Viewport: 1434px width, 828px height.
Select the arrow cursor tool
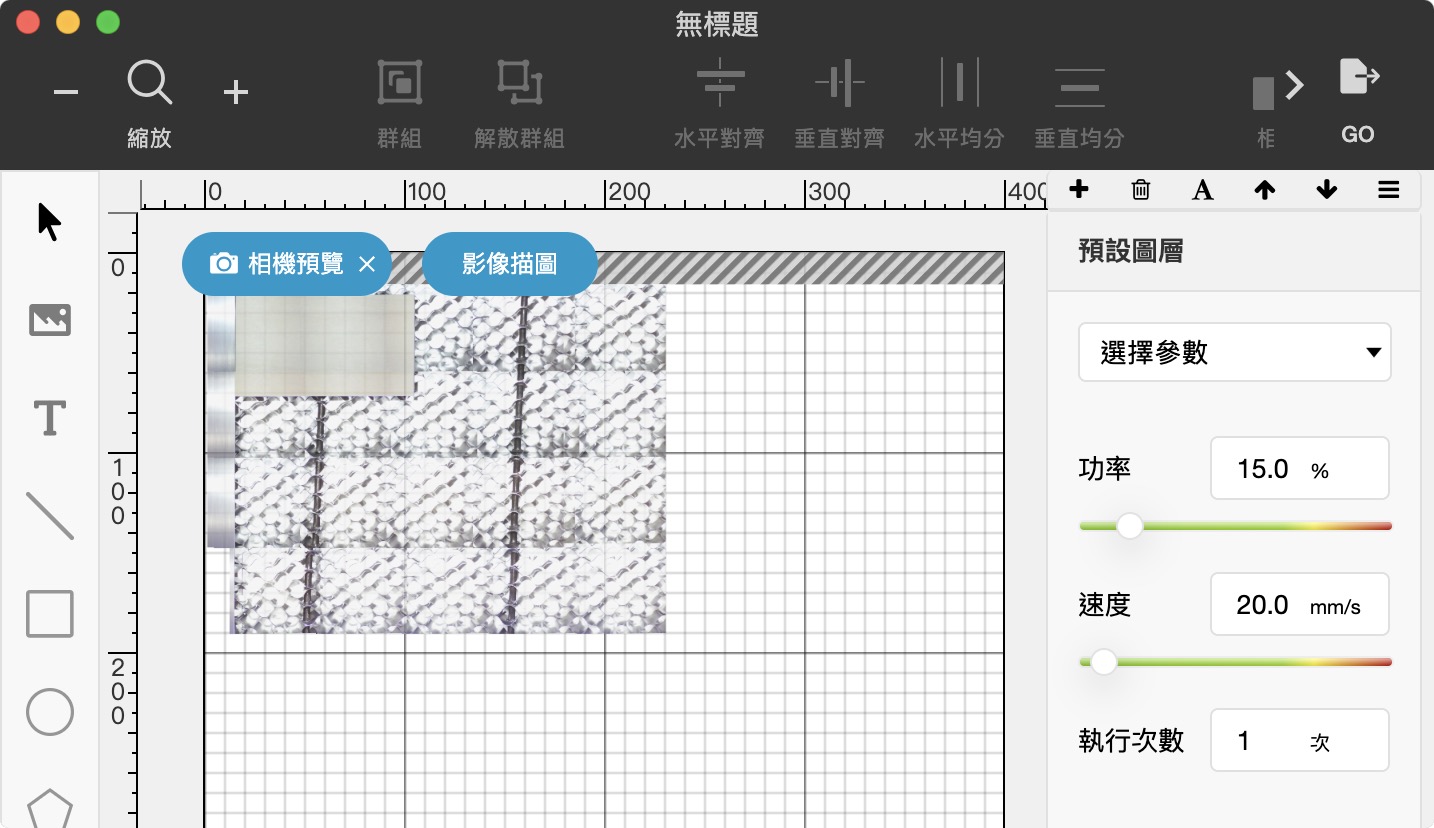point(49,222)
